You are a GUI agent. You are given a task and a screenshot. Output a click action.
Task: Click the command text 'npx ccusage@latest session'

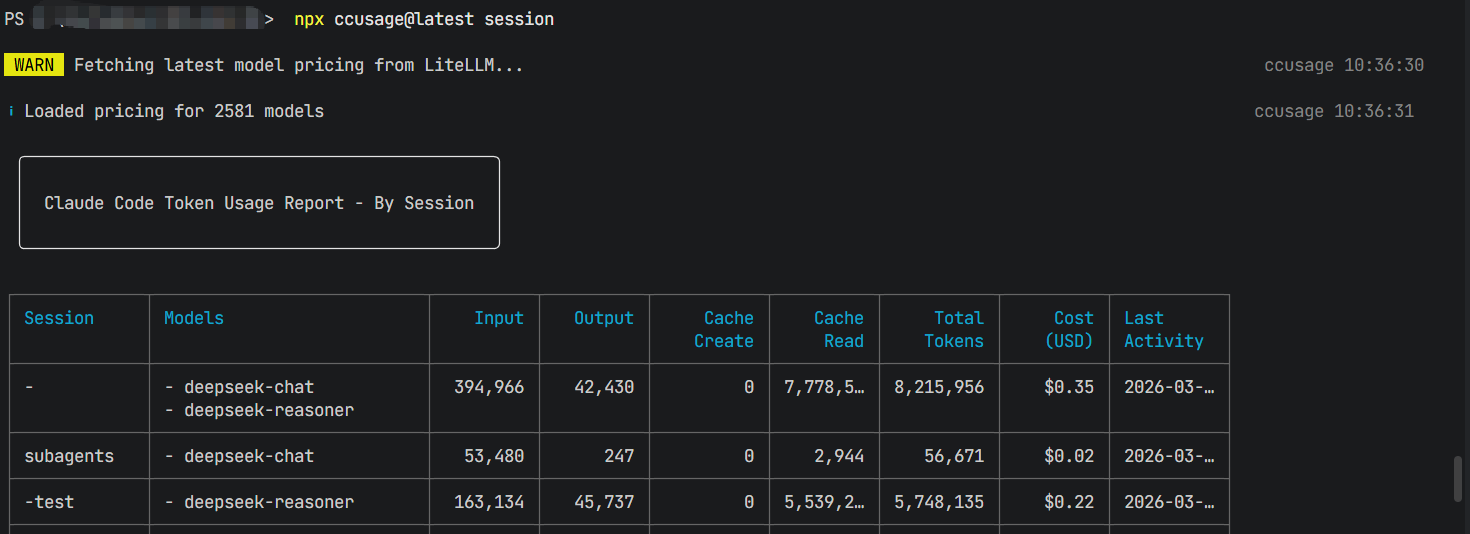pos(424,19)
